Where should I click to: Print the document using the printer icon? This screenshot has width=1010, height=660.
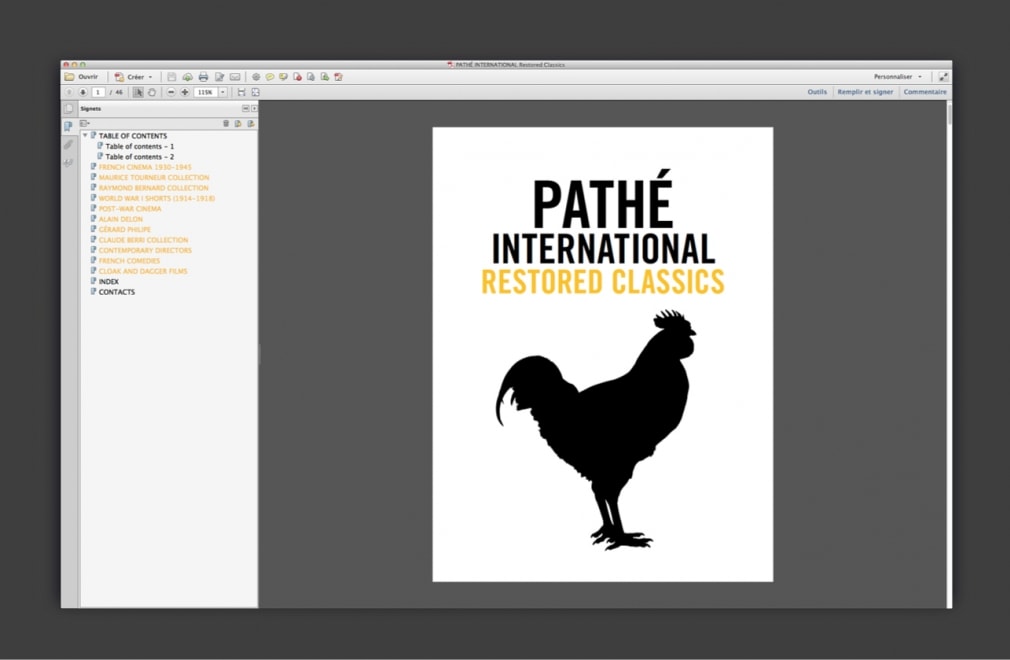click(202, 76)
